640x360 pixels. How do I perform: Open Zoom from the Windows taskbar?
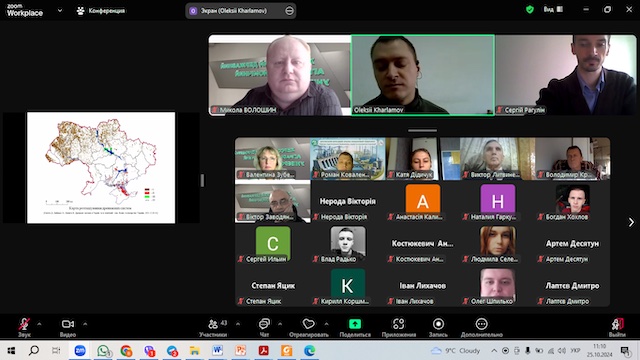80,350
